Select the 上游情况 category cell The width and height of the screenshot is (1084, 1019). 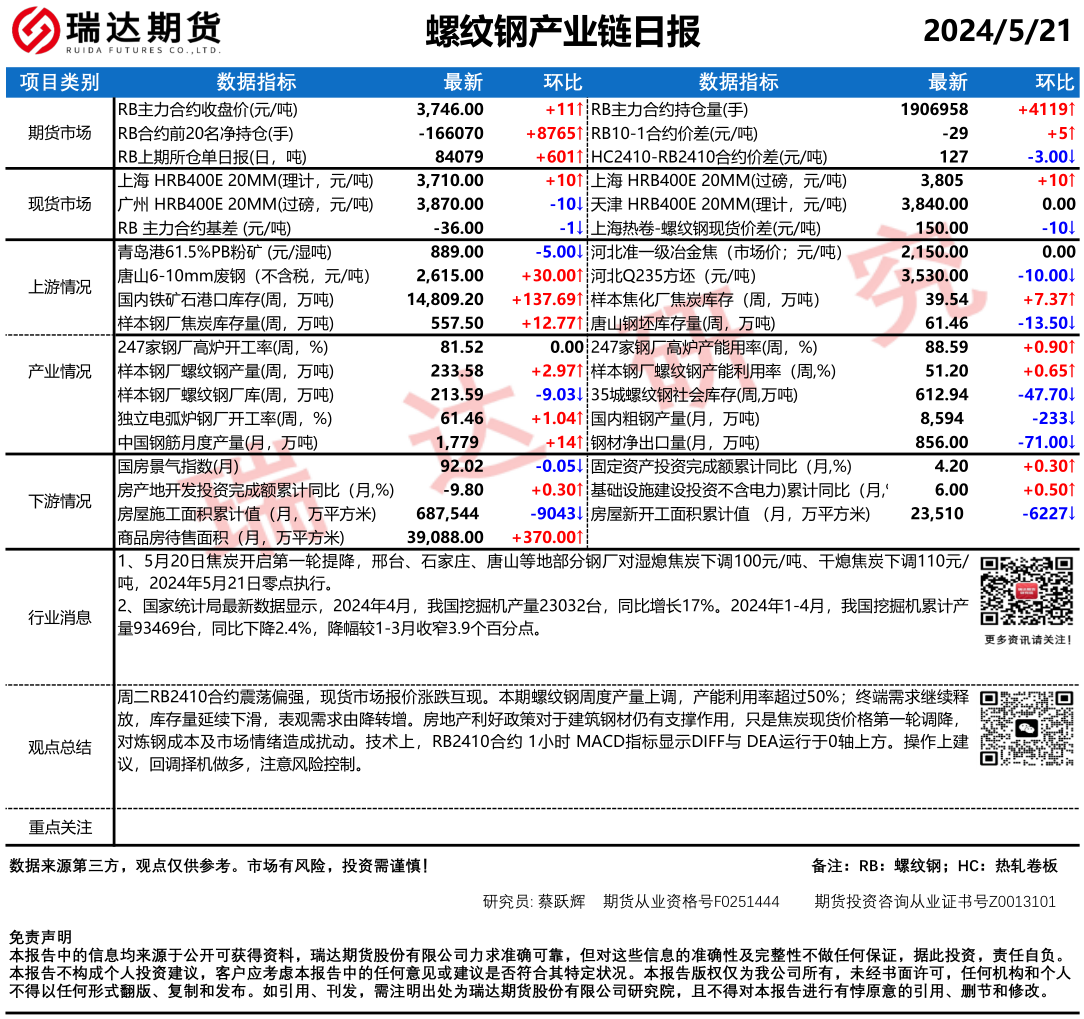tap(60, 288)
